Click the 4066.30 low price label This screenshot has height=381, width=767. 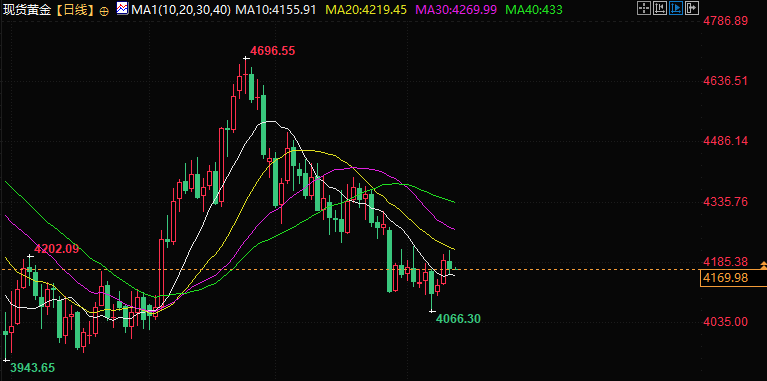(458, 319)
